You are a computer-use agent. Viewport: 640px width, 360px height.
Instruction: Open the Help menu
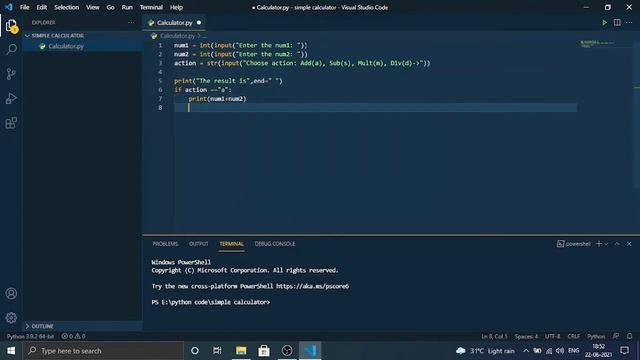pyautogui.click(x=176, y=7)
